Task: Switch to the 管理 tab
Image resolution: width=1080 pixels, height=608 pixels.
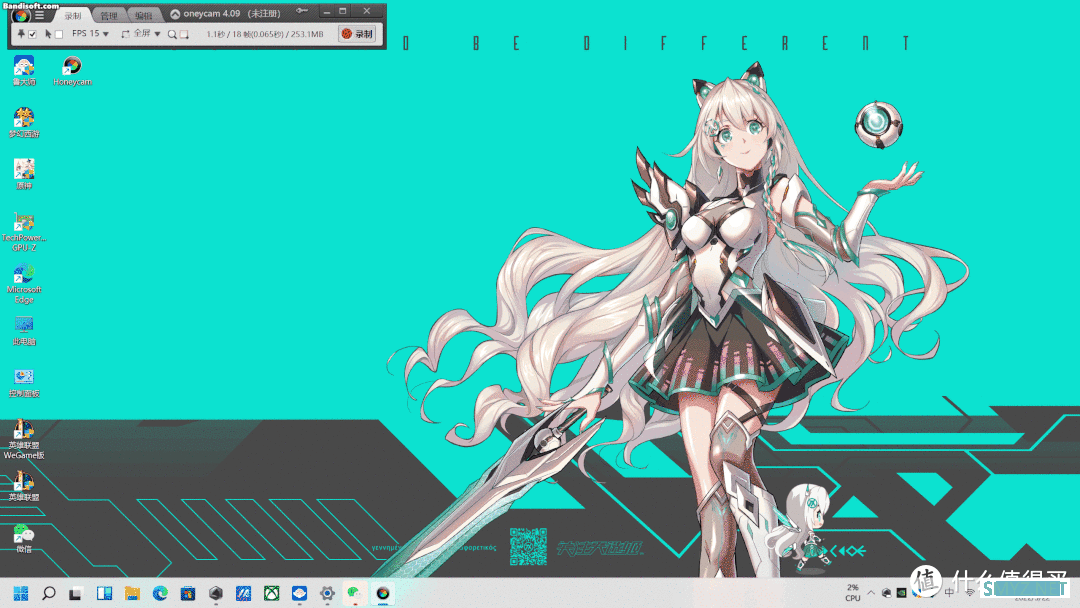Action: click(x=109, y=15)
